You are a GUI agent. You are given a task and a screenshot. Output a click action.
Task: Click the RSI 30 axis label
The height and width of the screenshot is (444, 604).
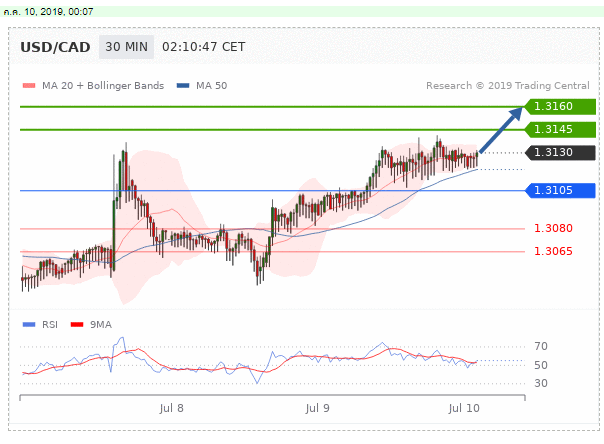tap(541, 383)
